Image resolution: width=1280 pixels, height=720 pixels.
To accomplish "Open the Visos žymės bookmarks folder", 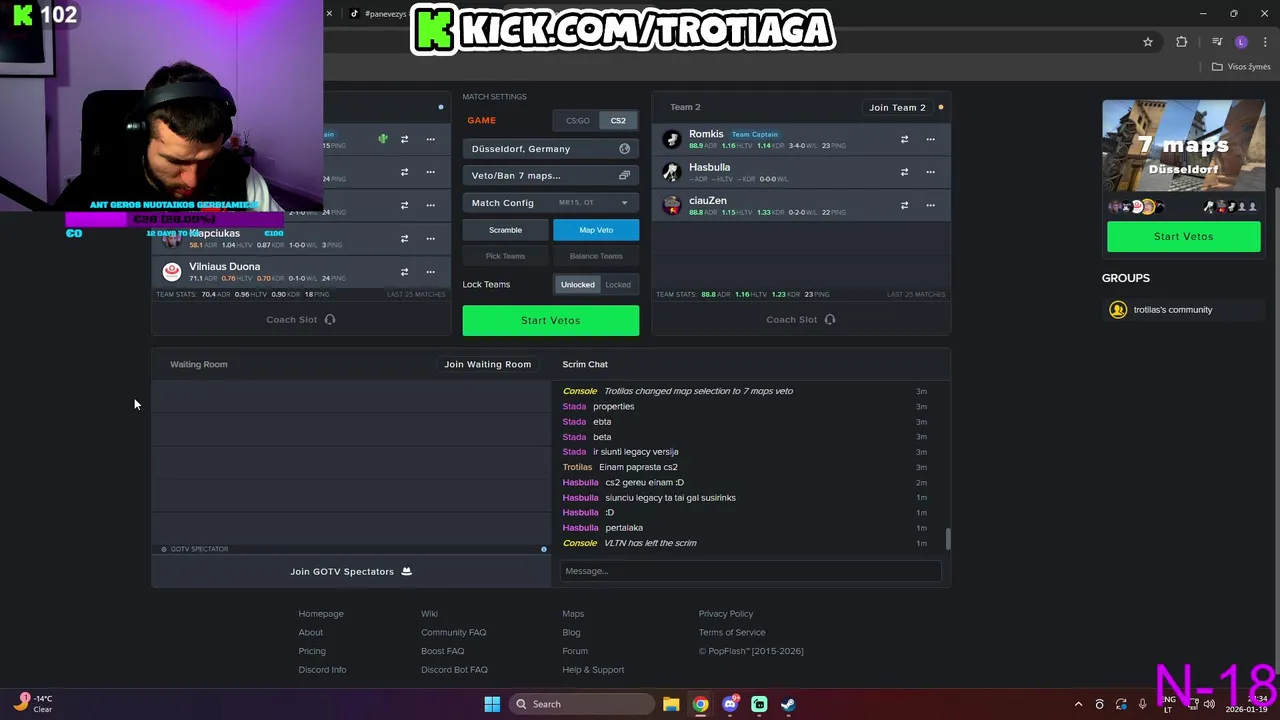I will (1241, 67).
